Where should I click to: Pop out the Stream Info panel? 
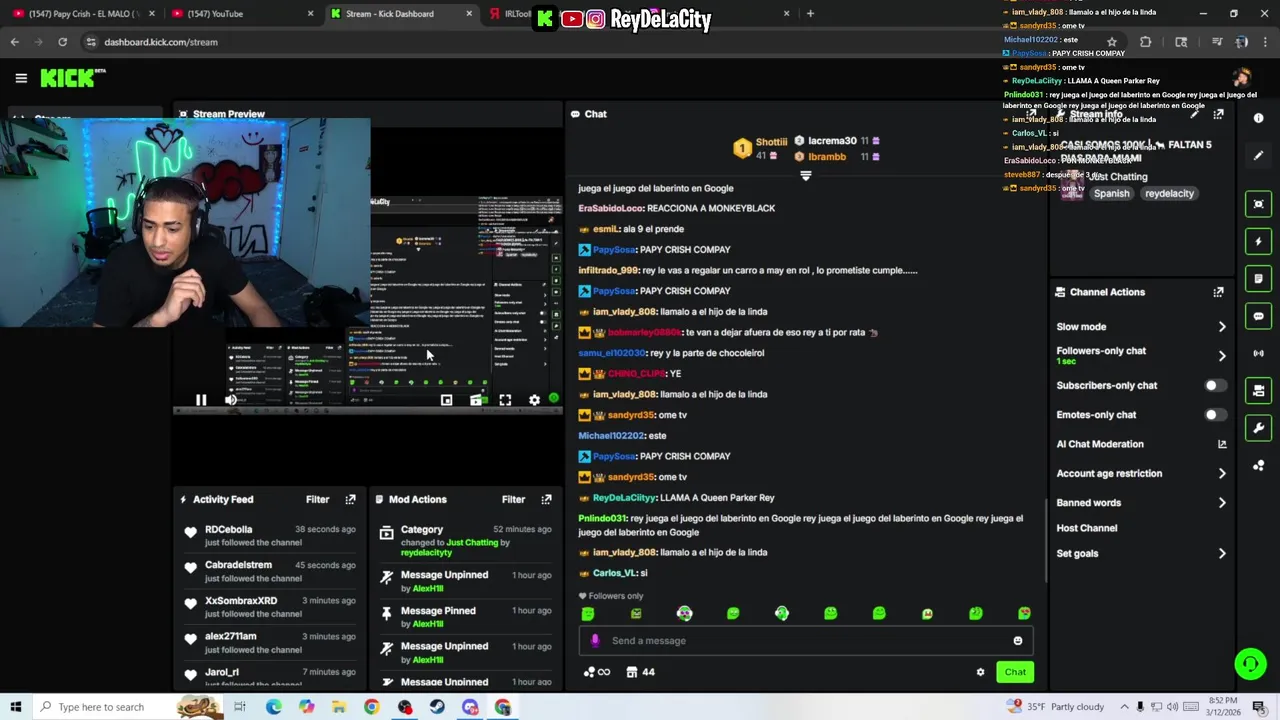tap(1218, 114)
